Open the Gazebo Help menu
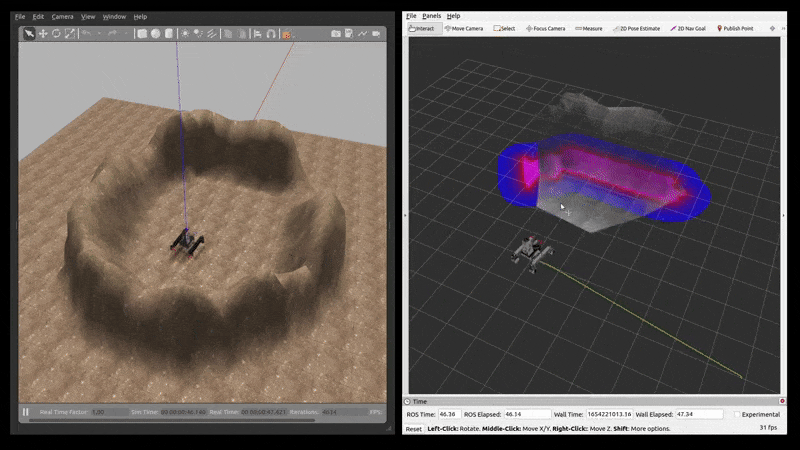 140,16
